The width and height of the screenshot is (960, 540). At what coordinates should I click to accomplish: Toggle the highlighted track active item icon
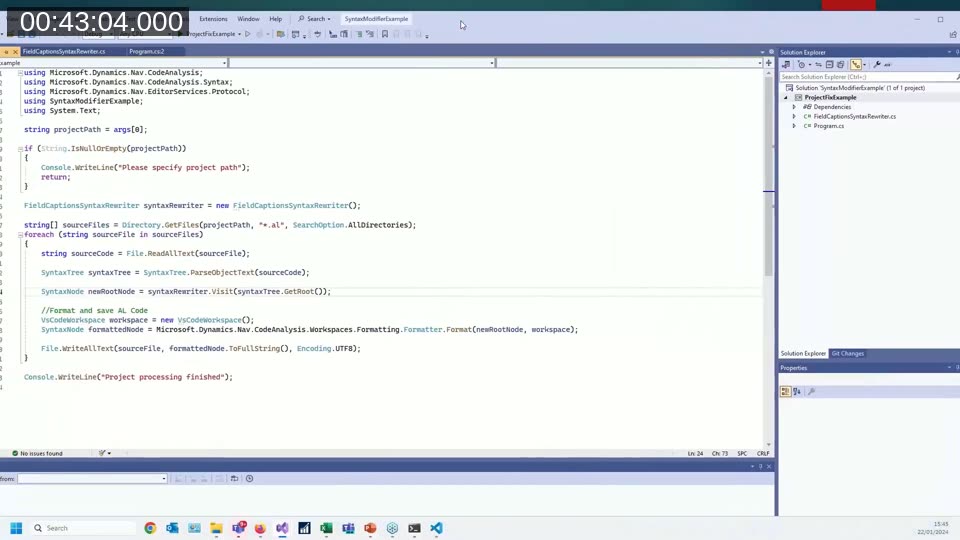tap(856, 65)
